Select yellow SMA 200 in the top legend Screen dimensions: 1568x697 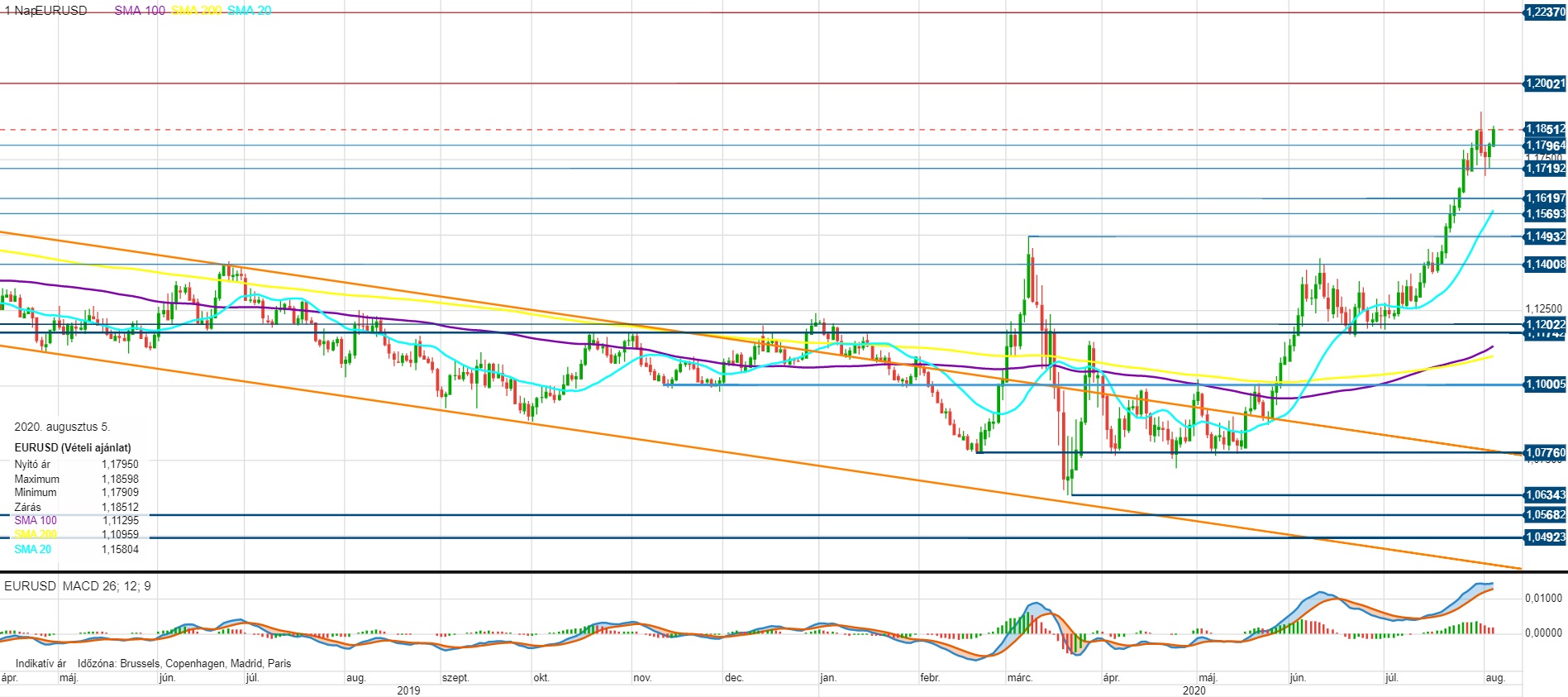coord(196,11)
